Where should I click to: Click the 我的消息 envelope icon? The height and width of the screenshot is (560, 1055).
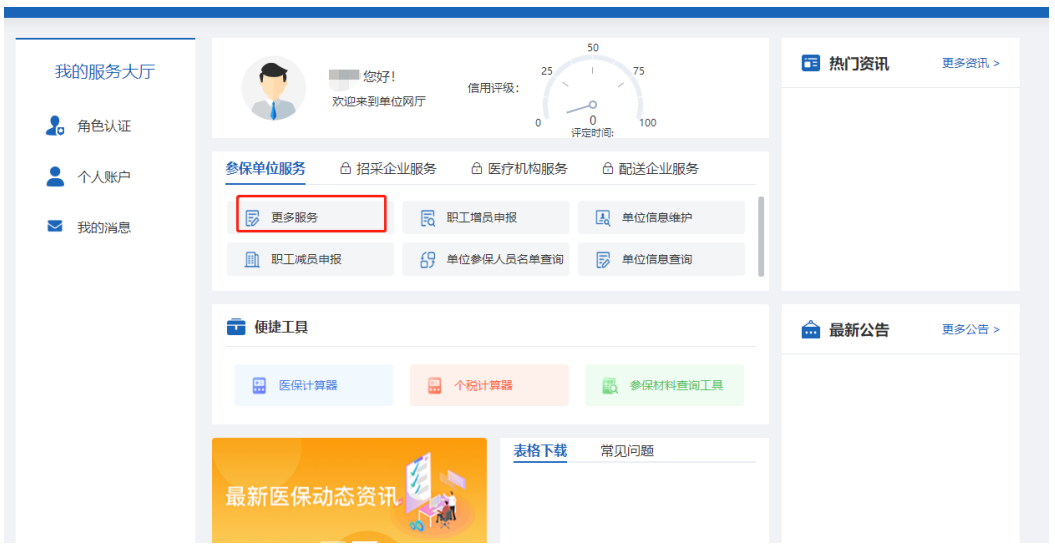pyautogui.click(x=56, y=227)
